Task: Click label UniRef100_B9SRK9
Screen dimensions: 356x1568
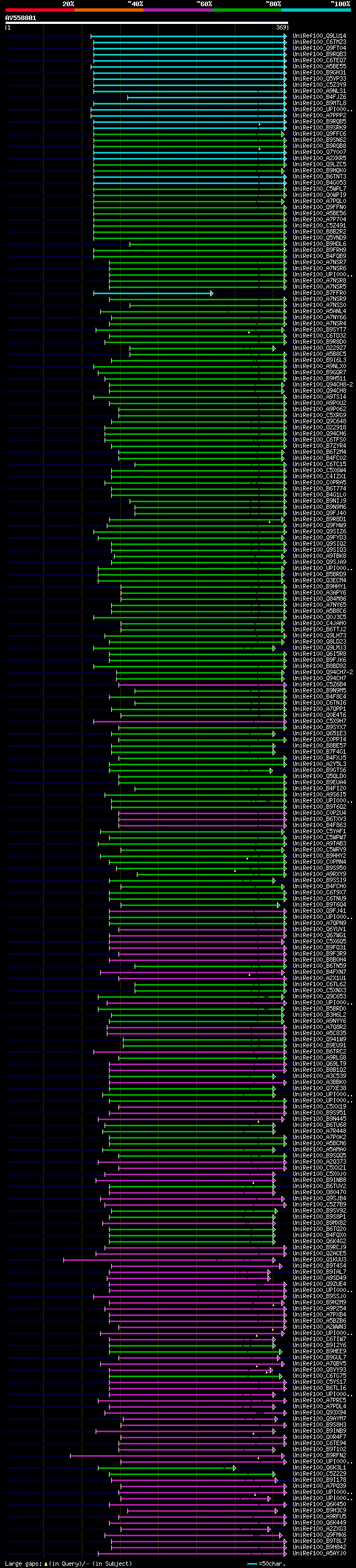Action: click(319, 128)
